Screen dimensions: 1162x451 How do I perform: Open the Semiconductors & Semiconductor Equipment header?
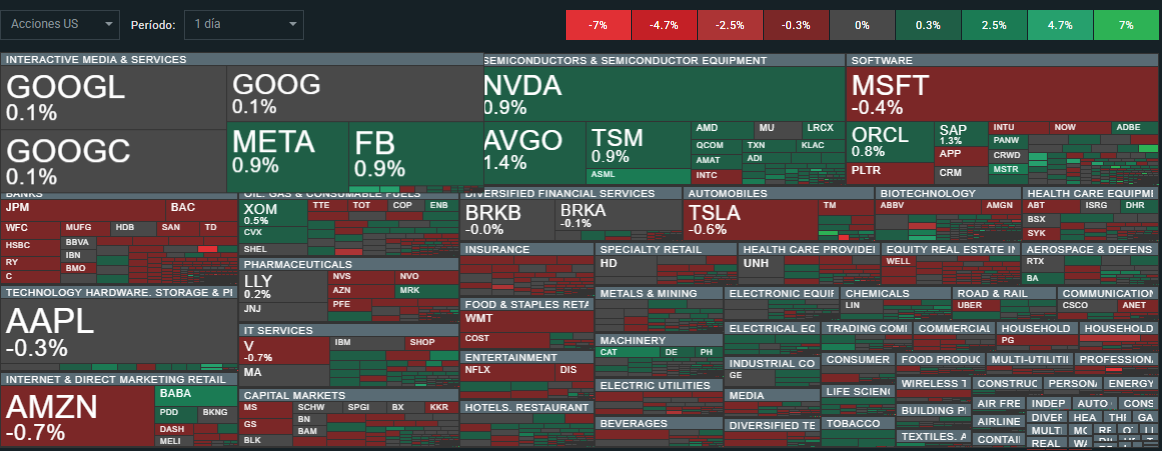[x=664, y=60]
